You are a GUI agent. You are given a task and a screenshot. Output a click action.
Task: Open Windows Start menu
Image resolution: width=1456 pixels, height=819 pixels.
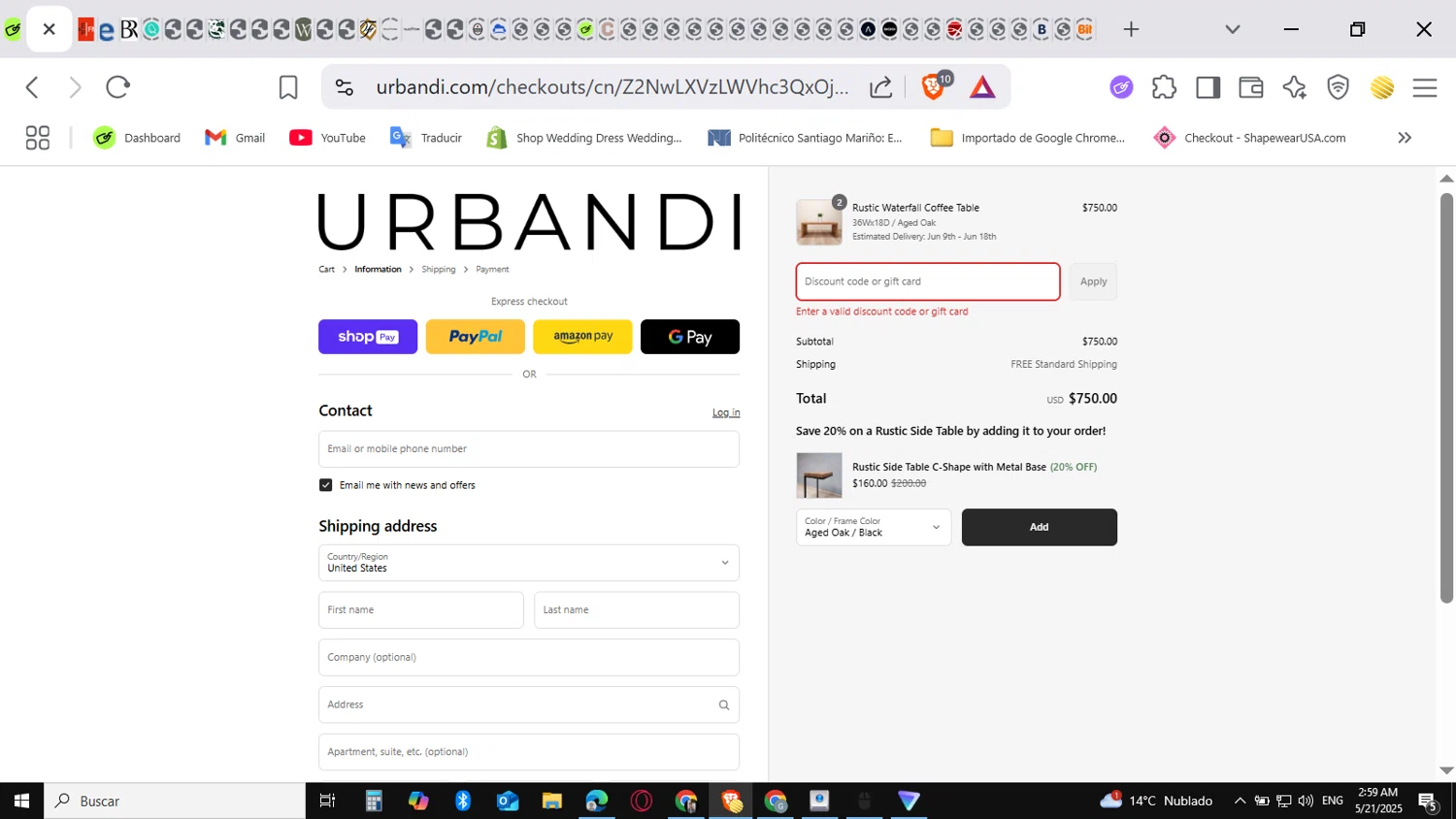click(21, 801)
